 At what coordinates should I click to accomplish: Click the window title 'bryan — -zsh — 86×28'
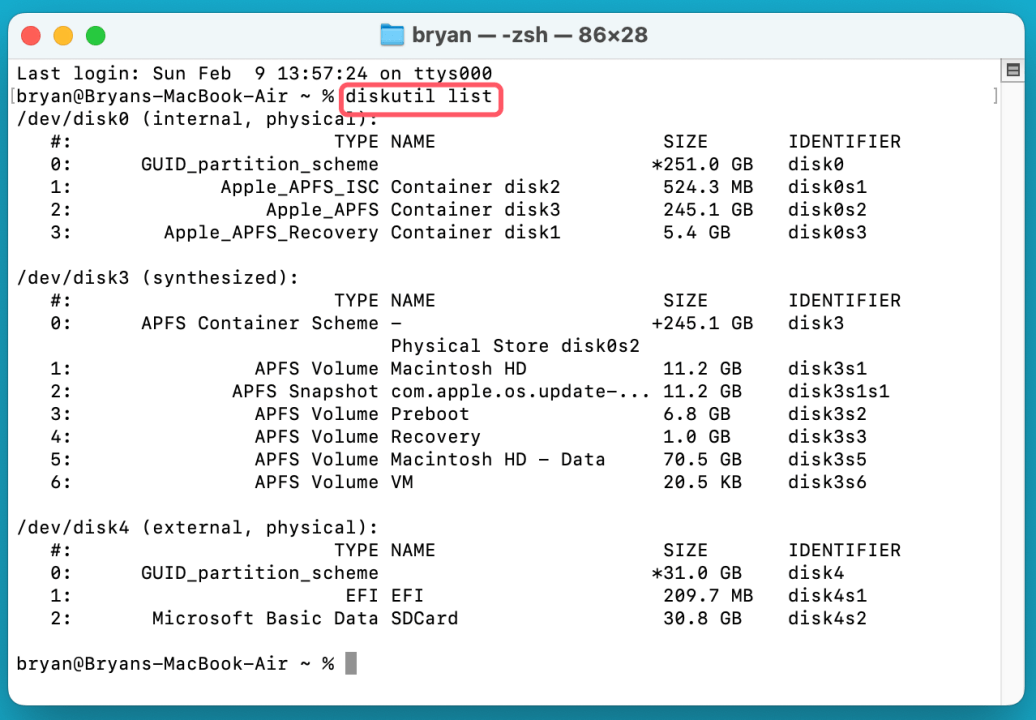pyautogui.click(x=529, y=35)
